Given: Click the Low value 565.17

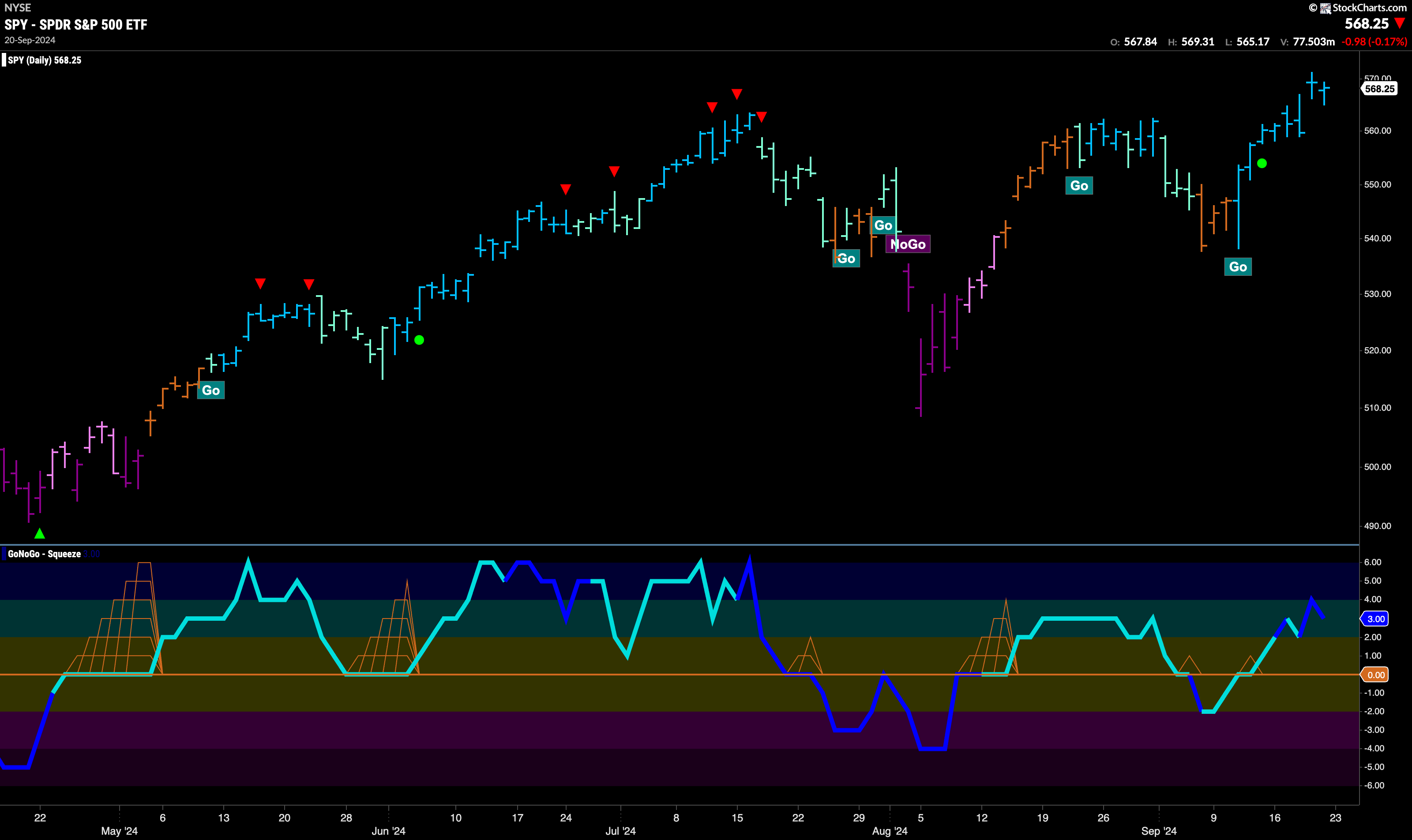Looking at the screenshot, I should click(x=1253, y=42).
